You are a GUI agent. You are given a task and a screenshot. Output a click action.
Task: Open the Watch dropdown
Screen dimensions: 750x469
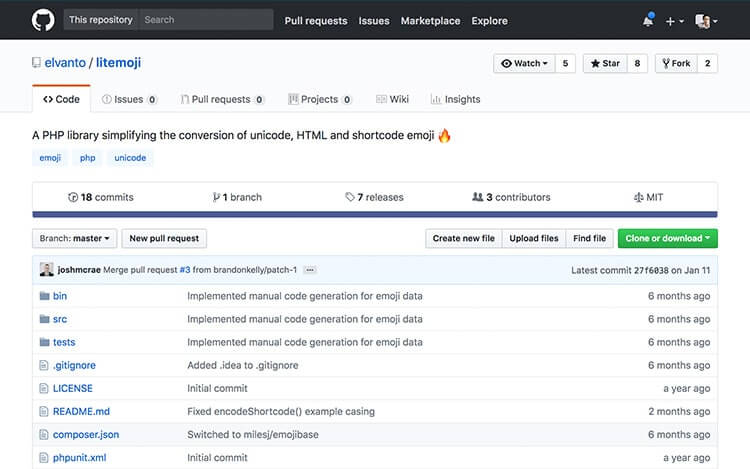click(524, 63)
